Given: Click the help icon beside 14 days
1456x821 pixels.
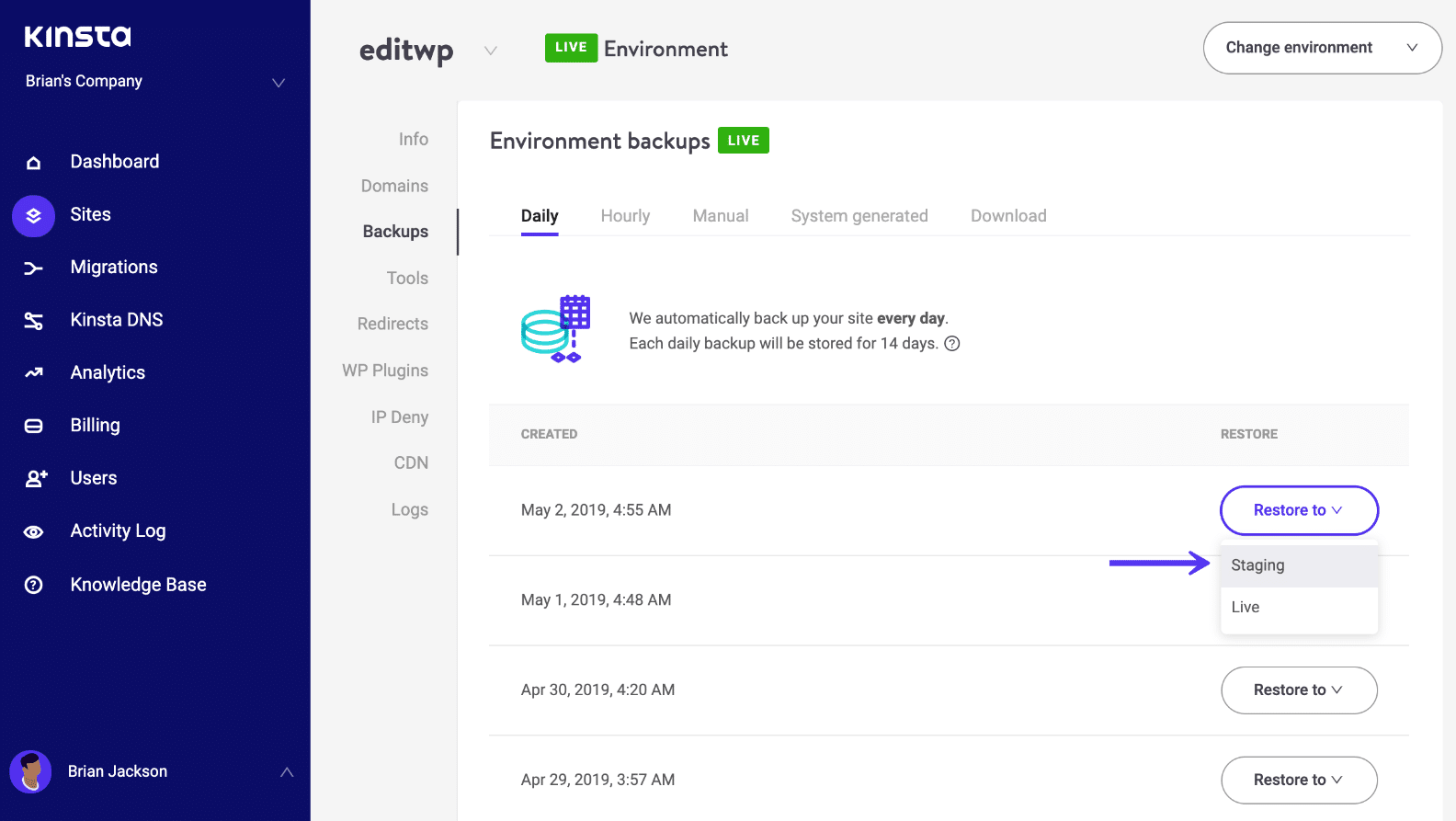Looking at the screenshot, I should pyautogui.click(x=952, y=344).
